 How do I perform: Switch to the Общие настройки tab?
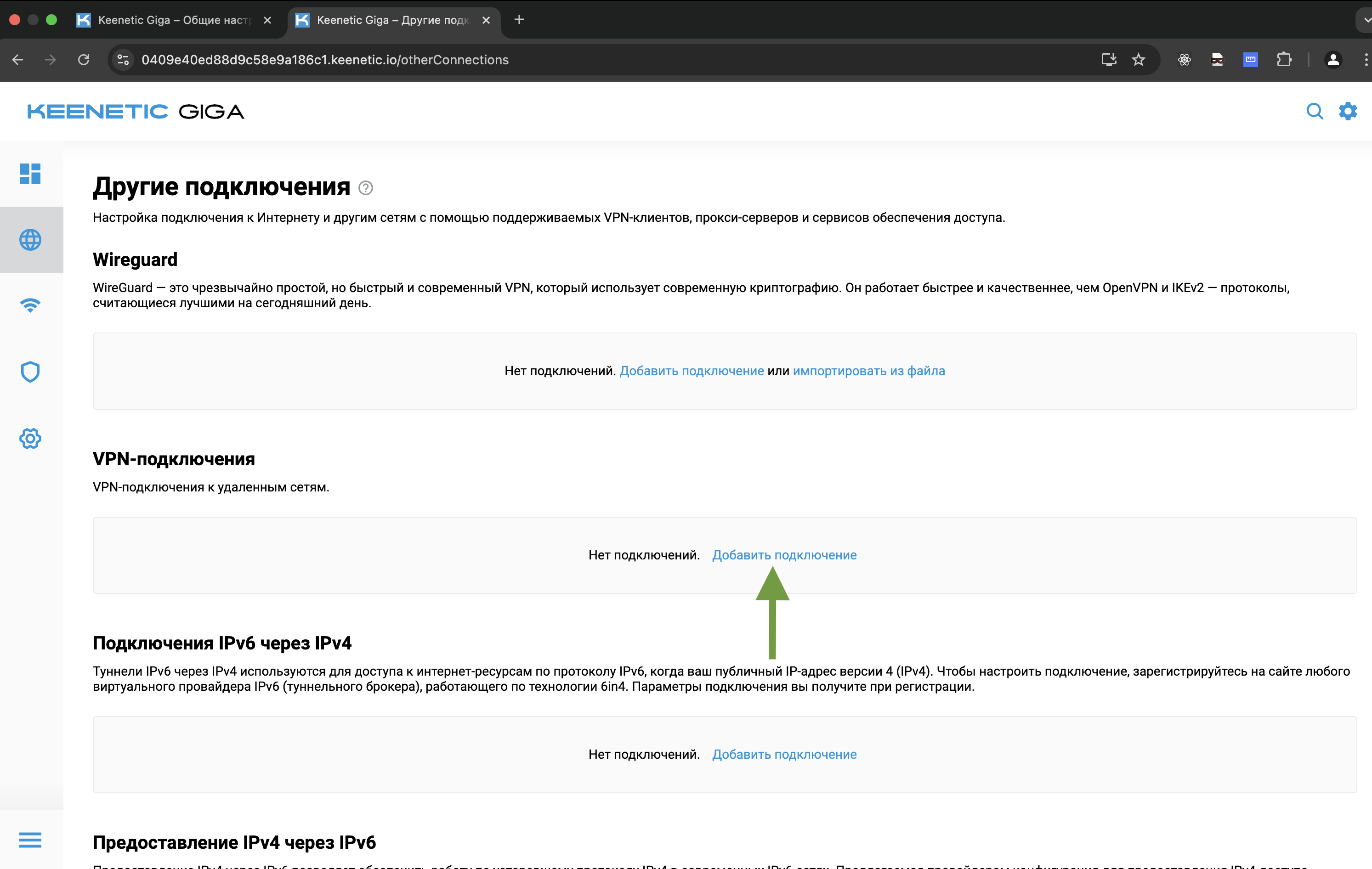tap(173, 20)
